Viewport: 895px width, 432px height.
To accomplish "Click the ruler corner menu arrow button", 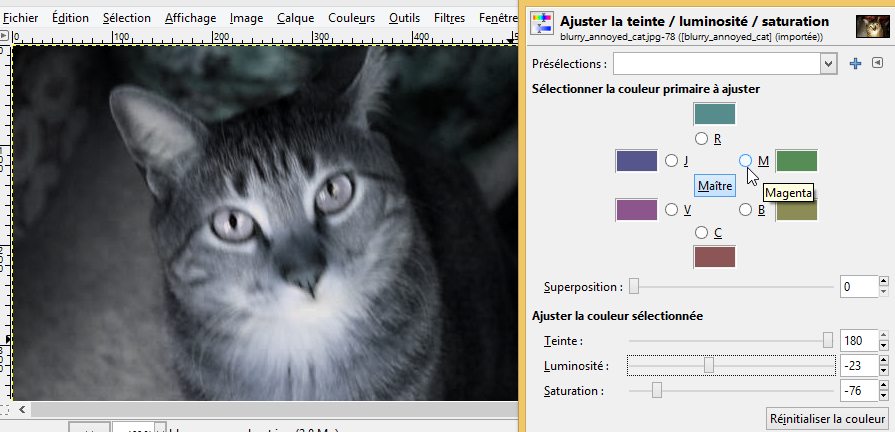I will coord(5,37).
